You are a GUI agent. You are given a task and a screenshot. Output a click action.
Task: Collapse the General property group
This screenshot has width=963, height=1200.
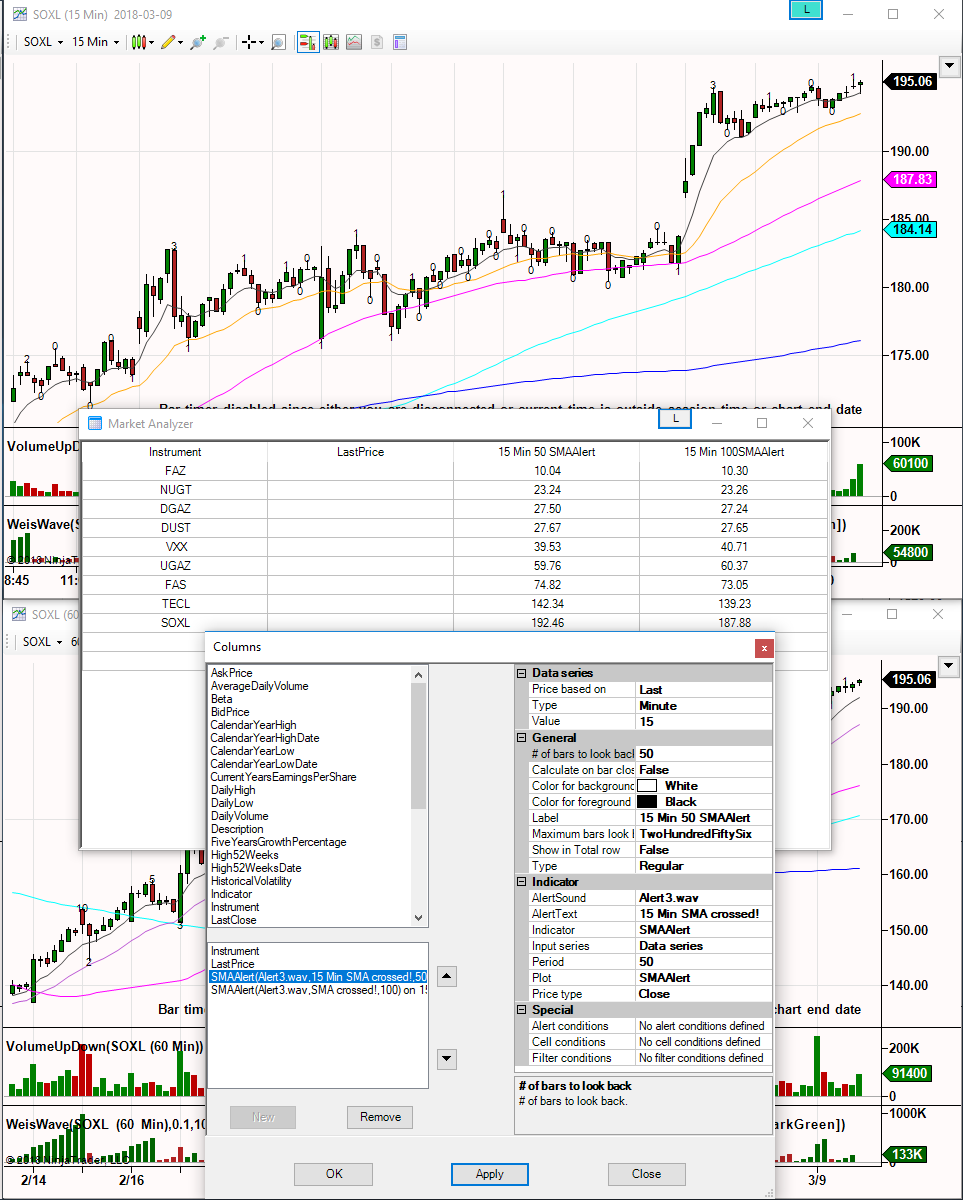pos(521,737)
